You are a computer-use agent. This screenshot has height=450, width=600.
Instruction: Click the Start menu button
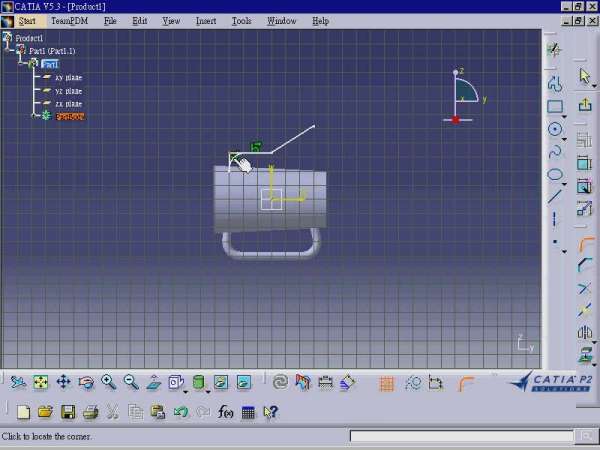pos(27,20)
